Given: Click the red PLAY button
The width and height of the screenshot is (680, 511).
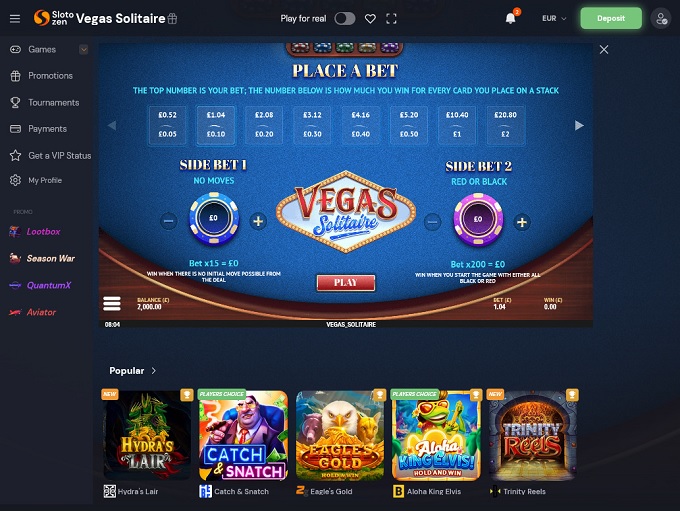Looking at the screenshot, I should point(346,282).
